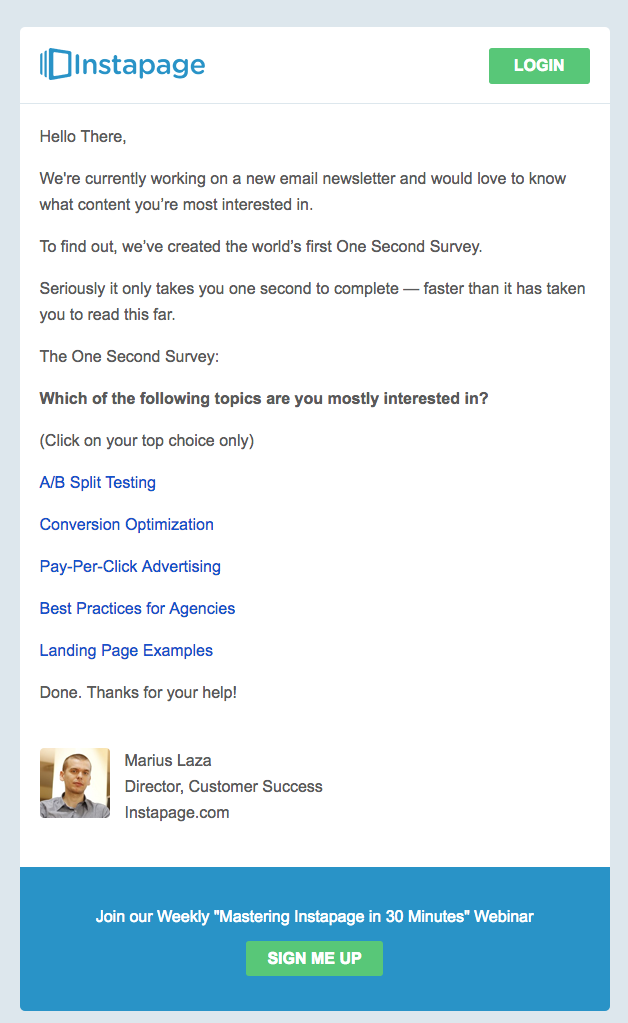Click the "Hello There," greeting line
Screen dimensions: 628x1023
pos(83,136)
